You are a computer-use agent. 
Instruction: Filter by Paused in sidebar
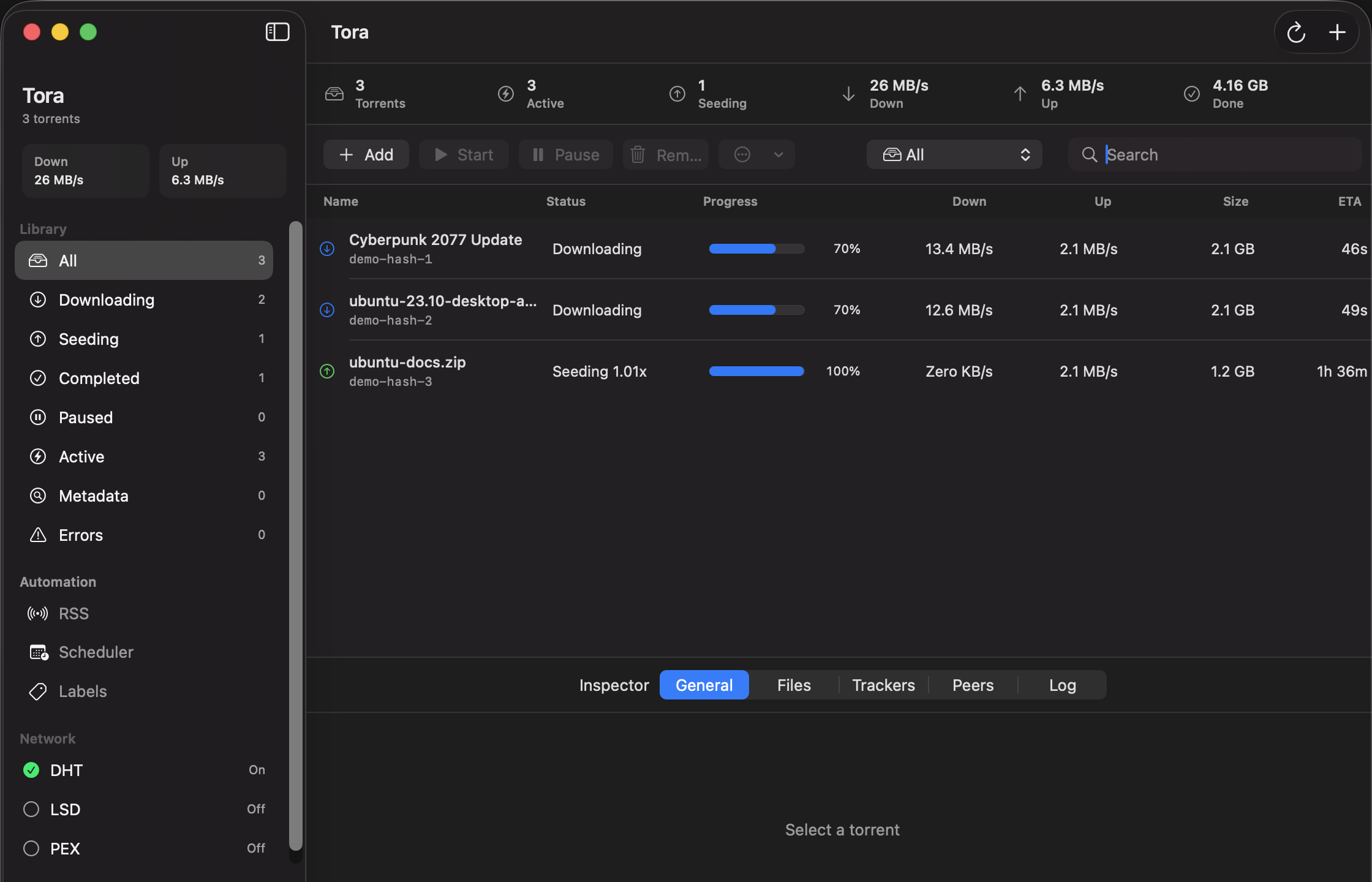tap(144, 417)
